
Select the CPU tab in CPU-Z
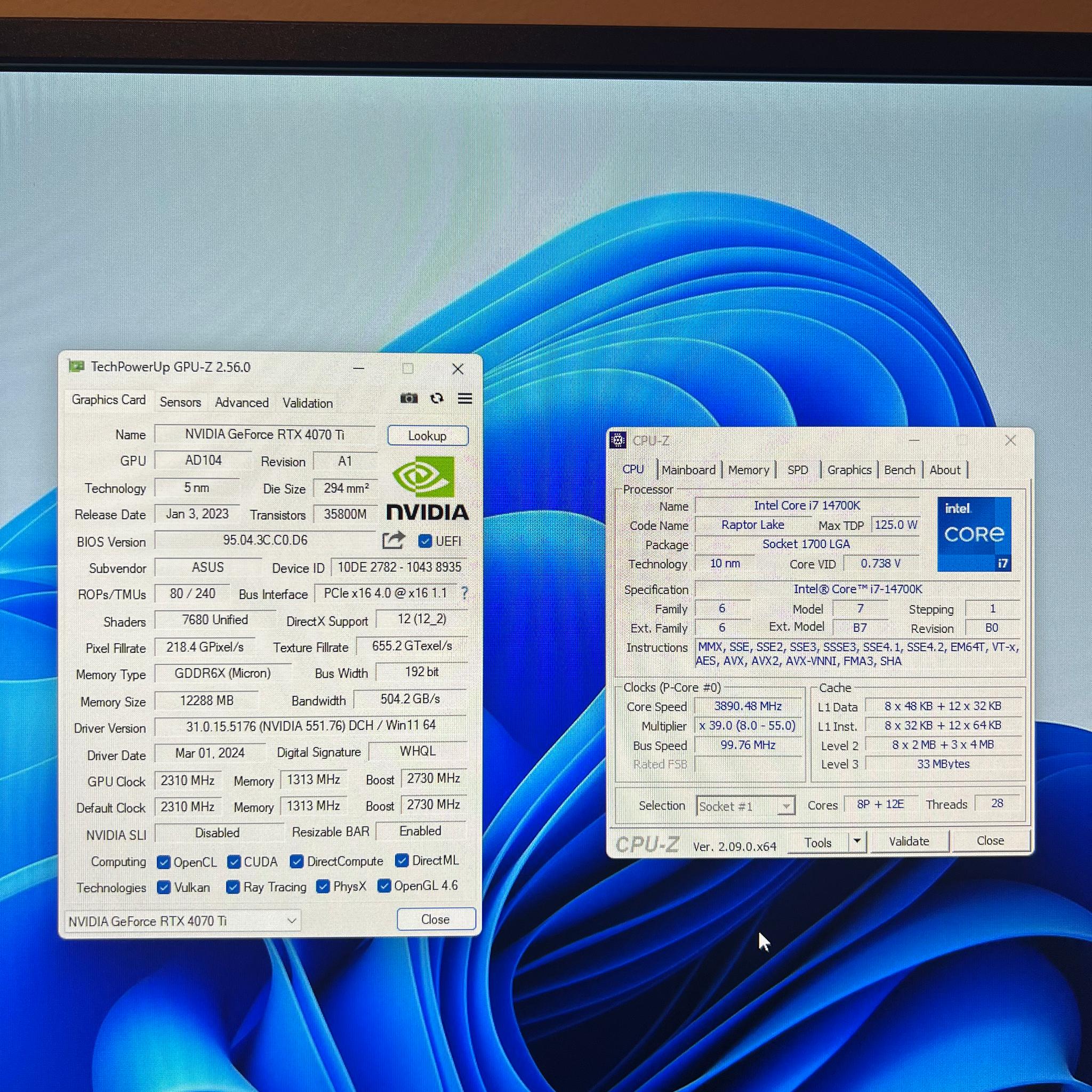(633, 469)
